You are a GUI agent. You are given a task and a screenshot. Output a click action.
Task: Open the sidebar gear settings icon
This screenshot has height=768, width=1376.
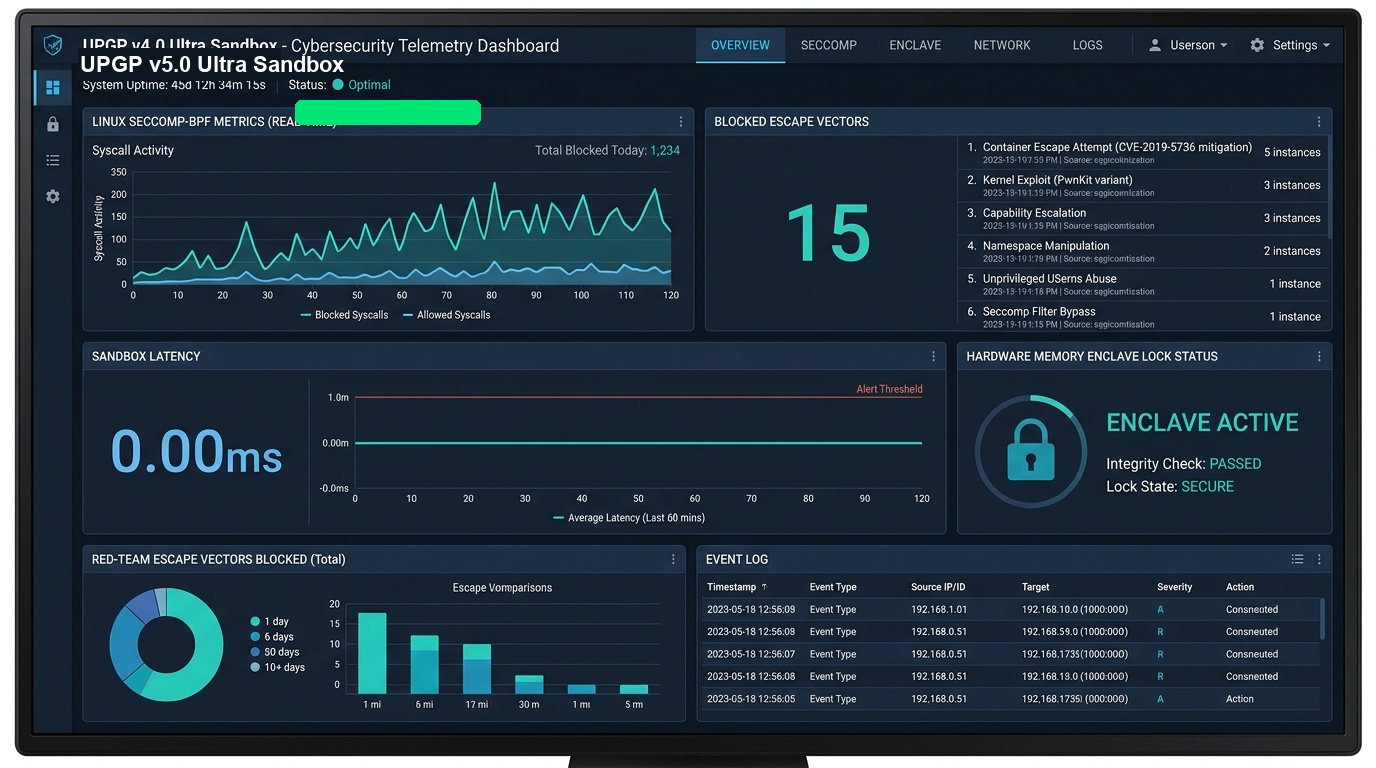[x=53, y=197]
